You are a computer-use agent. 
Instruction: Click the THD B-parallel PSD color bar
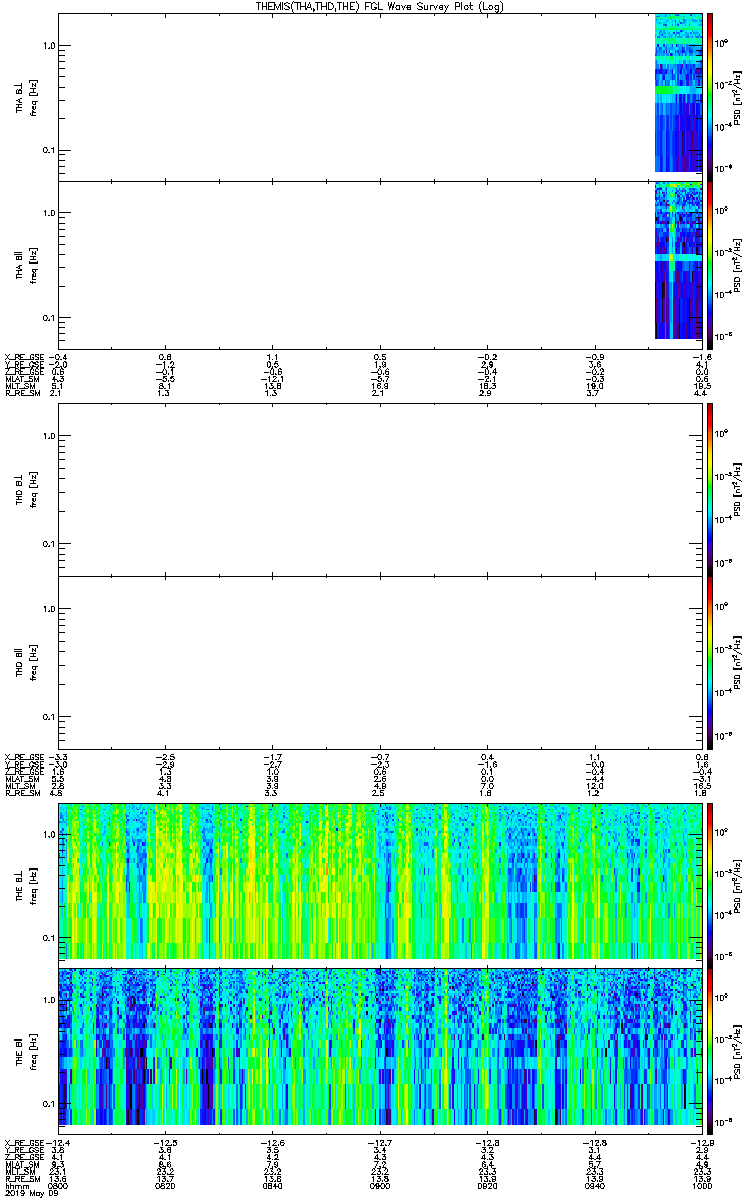click(x=709, y=663)
